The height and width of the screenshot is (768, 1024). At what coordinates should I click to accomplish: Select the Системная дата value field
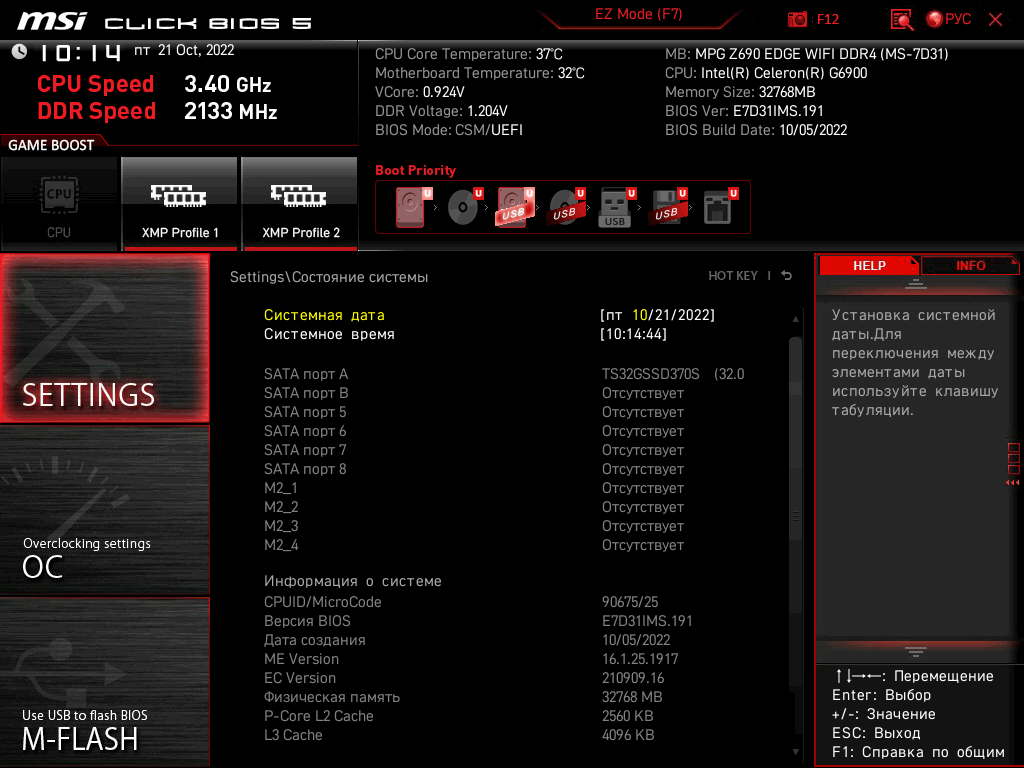[x=658, y=315]
